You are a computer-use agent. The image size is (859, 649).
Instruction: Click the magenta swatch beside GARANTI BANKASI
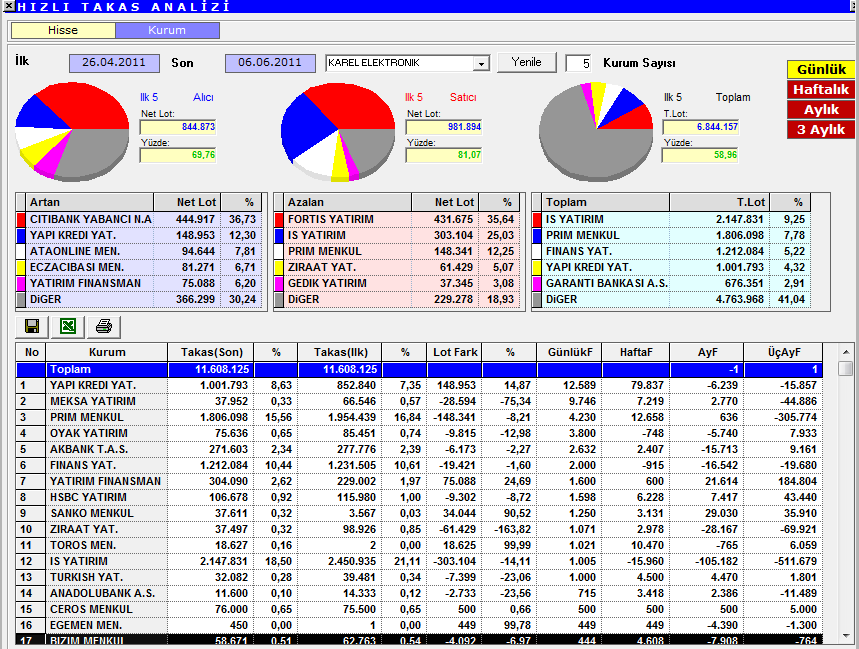pyautogui.click(x=537, y=284)
